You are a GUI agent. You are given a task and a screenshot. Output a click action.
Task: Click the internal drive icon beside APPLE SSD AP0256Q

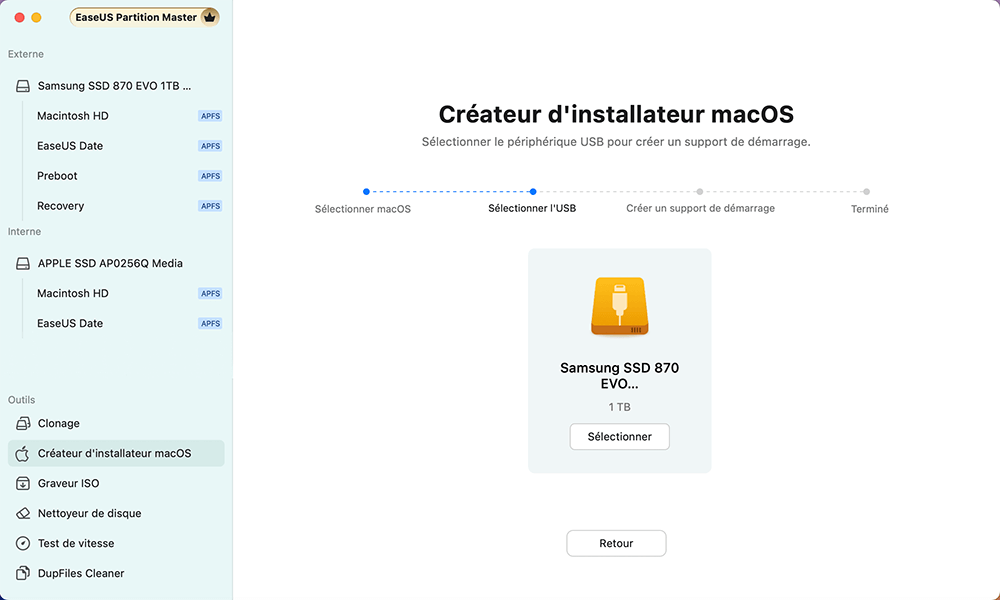tap(21, 263)
